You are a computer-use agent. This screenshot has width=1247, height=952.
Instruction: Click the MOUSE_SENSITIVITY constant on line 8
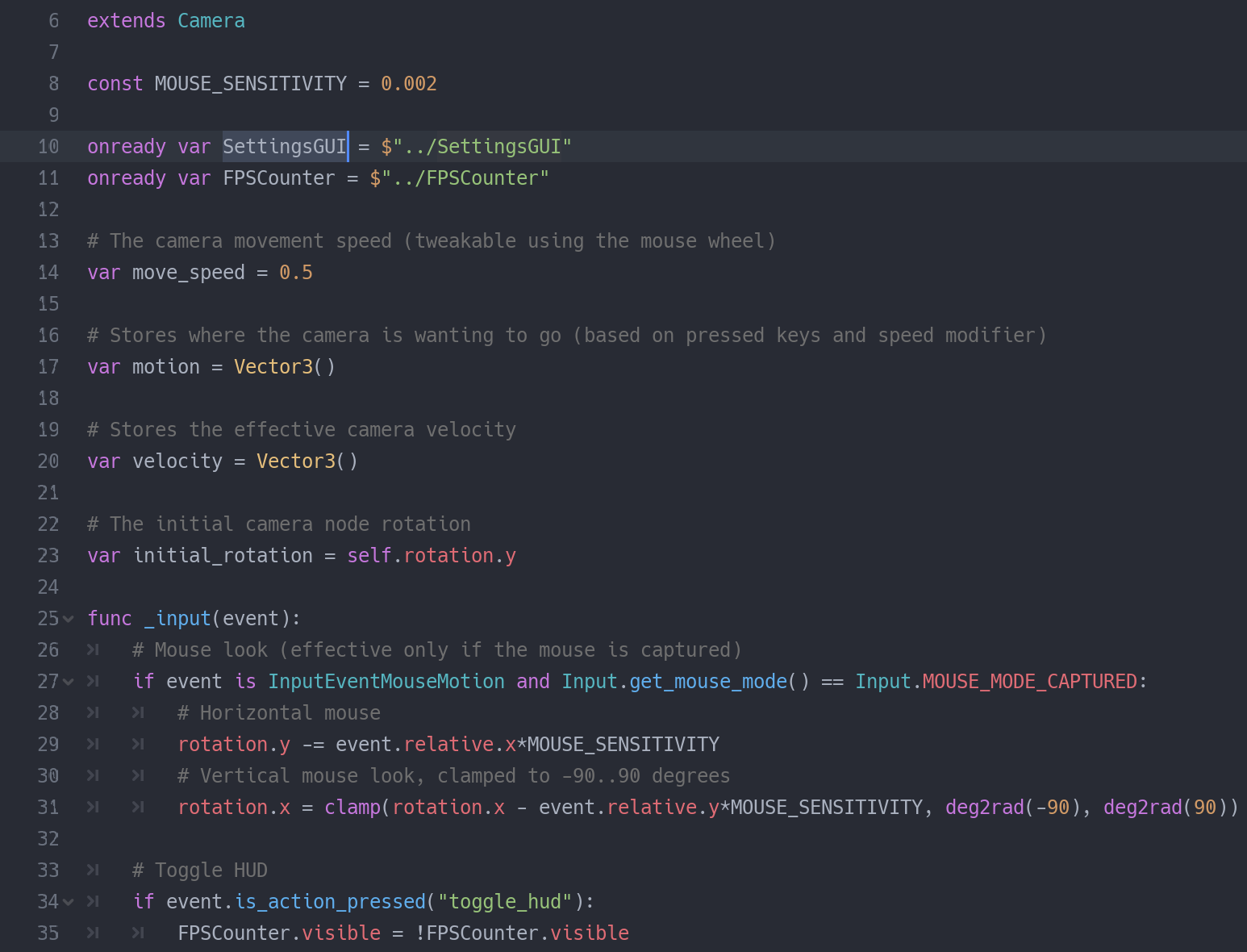click(x=250, y=84)
